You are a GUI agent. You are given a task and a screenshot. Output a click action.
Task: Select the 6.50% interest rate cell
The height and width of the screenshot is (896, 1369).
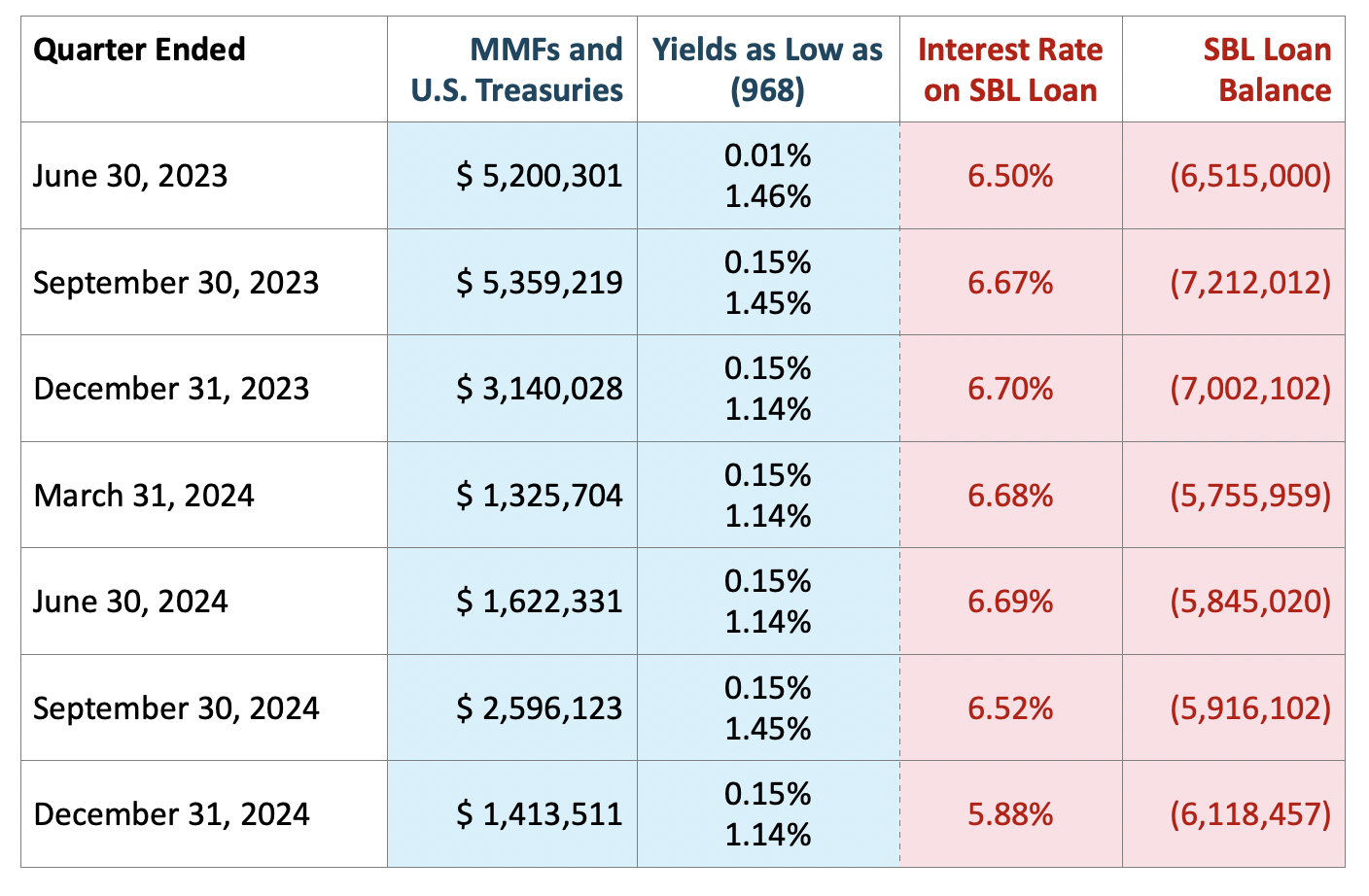(1010, 176)
